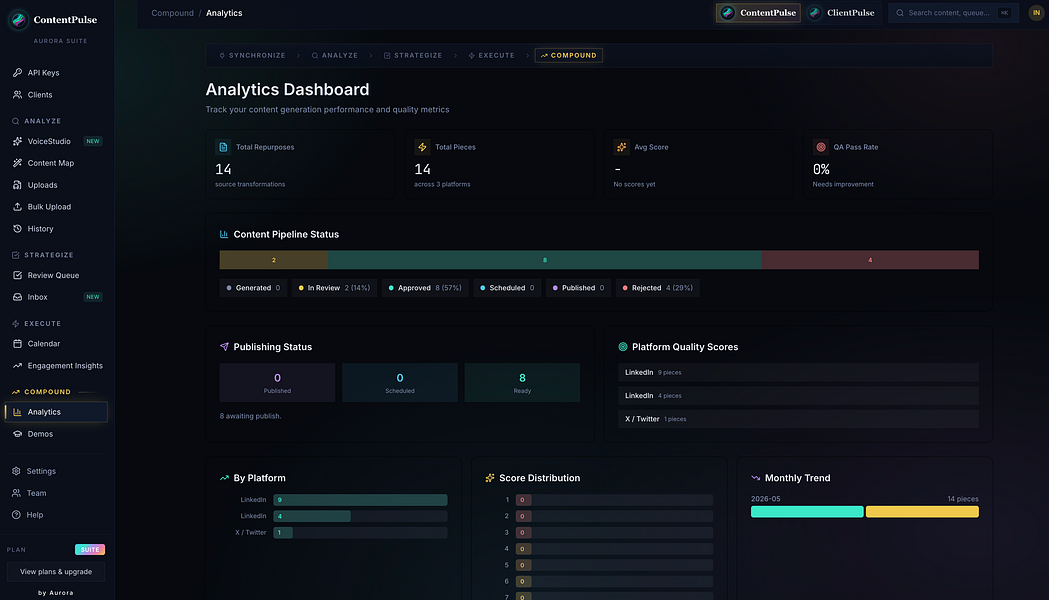Switch to ClientPulse app
This screenshot has width=1049, height=600.
tap(842, 13)
